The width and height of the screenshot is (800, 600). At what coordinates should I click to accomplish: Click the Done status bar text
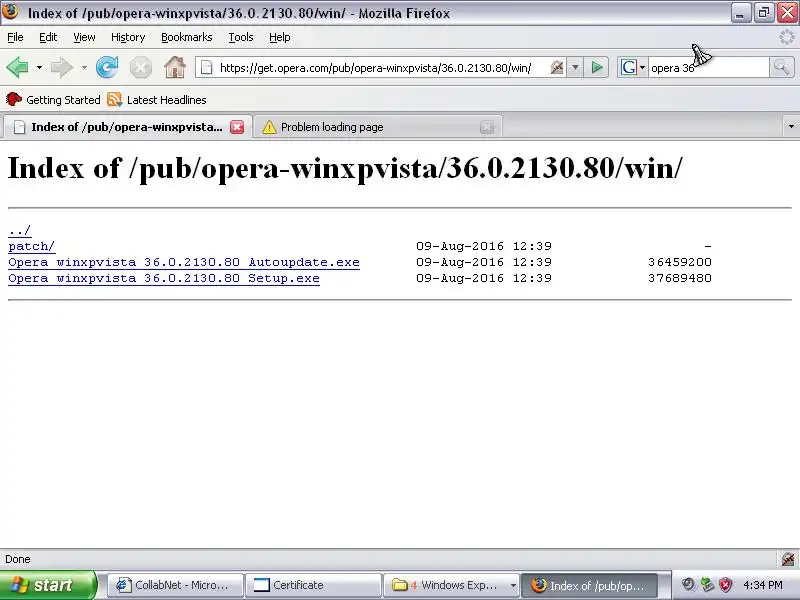[x=18, y=559]
